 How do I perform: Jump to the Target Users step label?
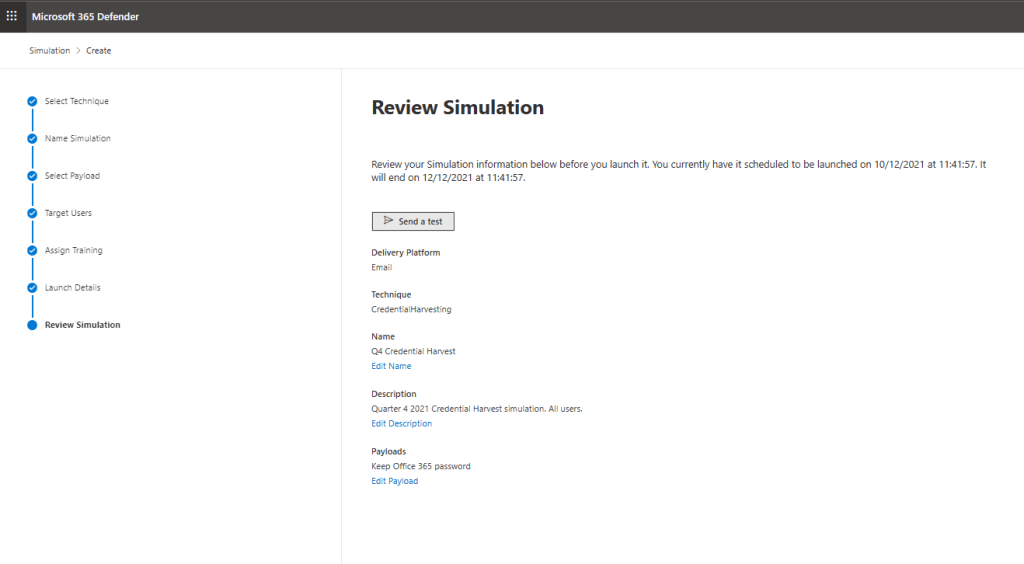tap(68, 213)
